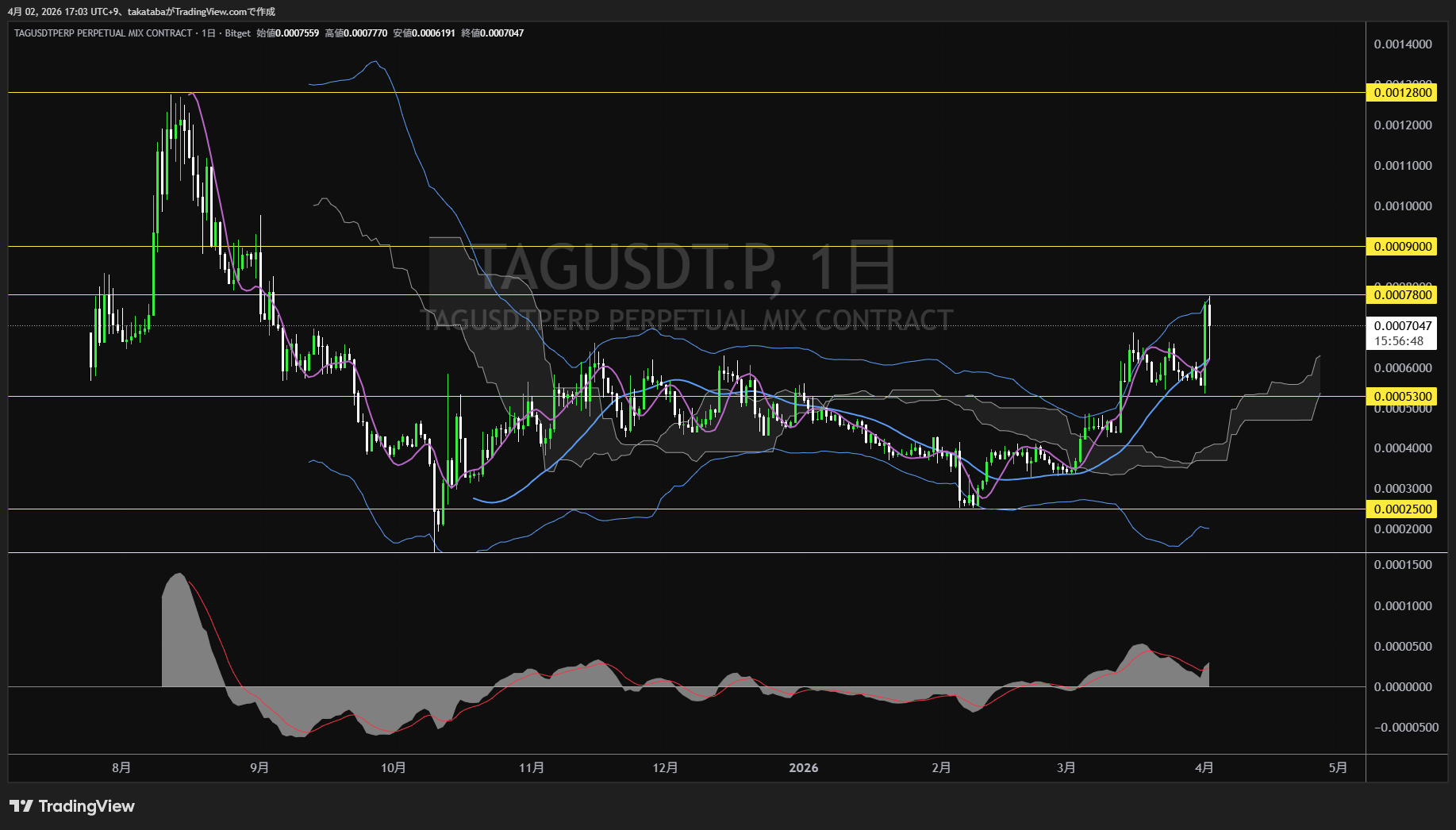Click the 4月 time axis label
Screen dimensions: 1456x830
point(1204,767)
